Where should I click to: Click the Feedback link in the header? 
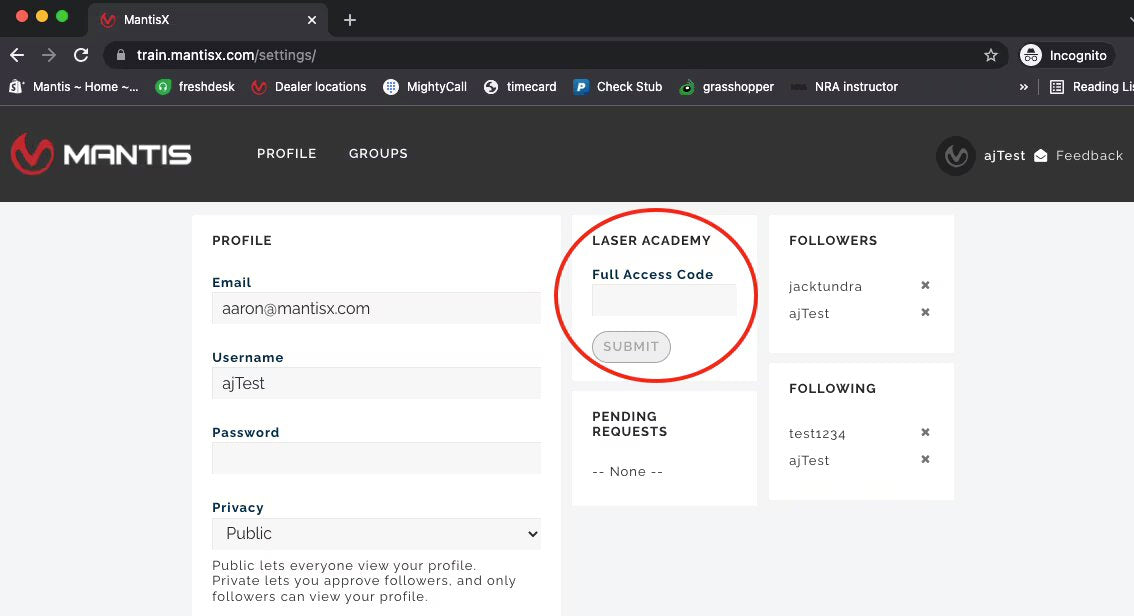pos(1089,156)
